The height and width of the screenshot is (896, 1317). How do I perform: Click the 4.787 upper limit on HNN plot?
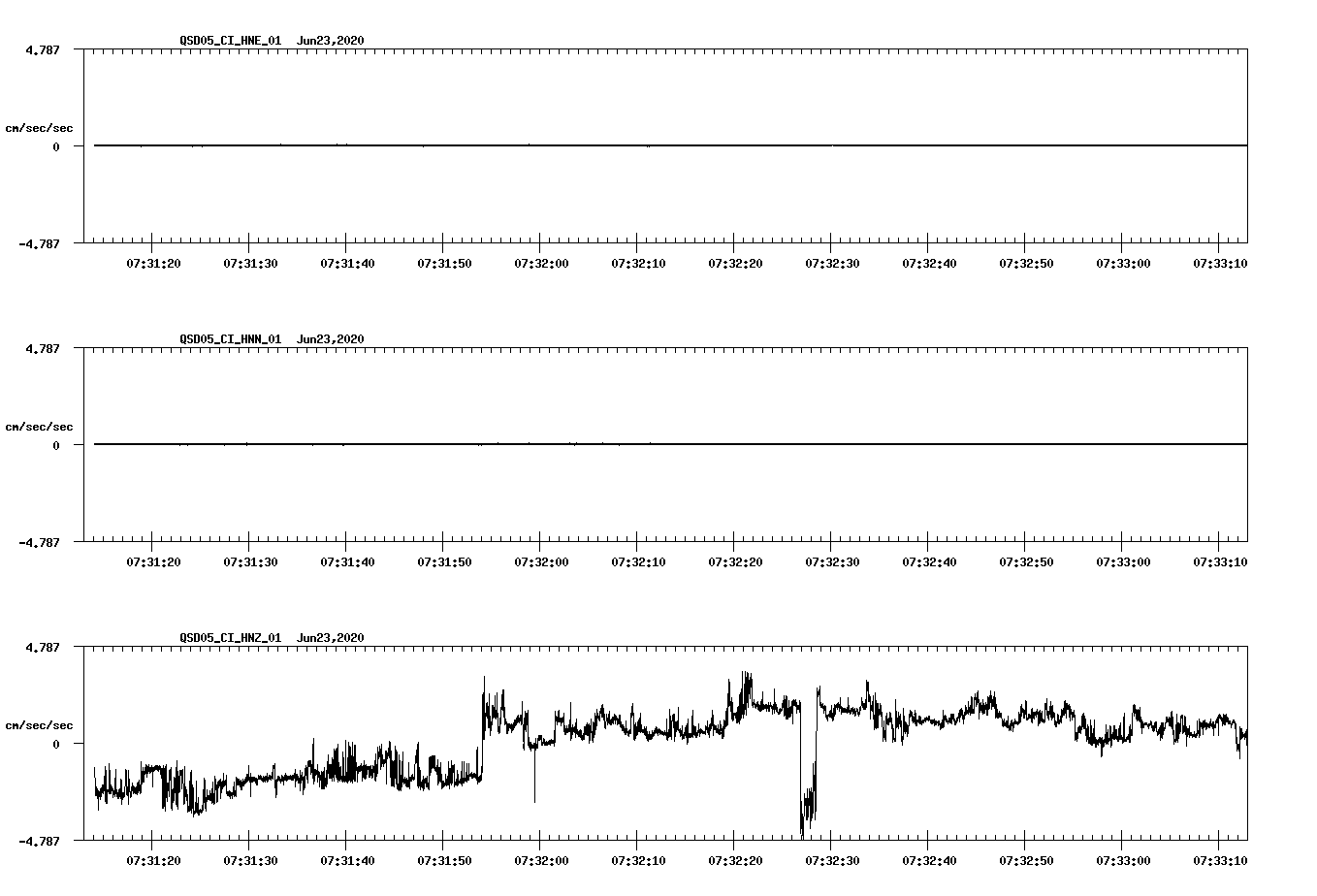click(x=43, y=348)
